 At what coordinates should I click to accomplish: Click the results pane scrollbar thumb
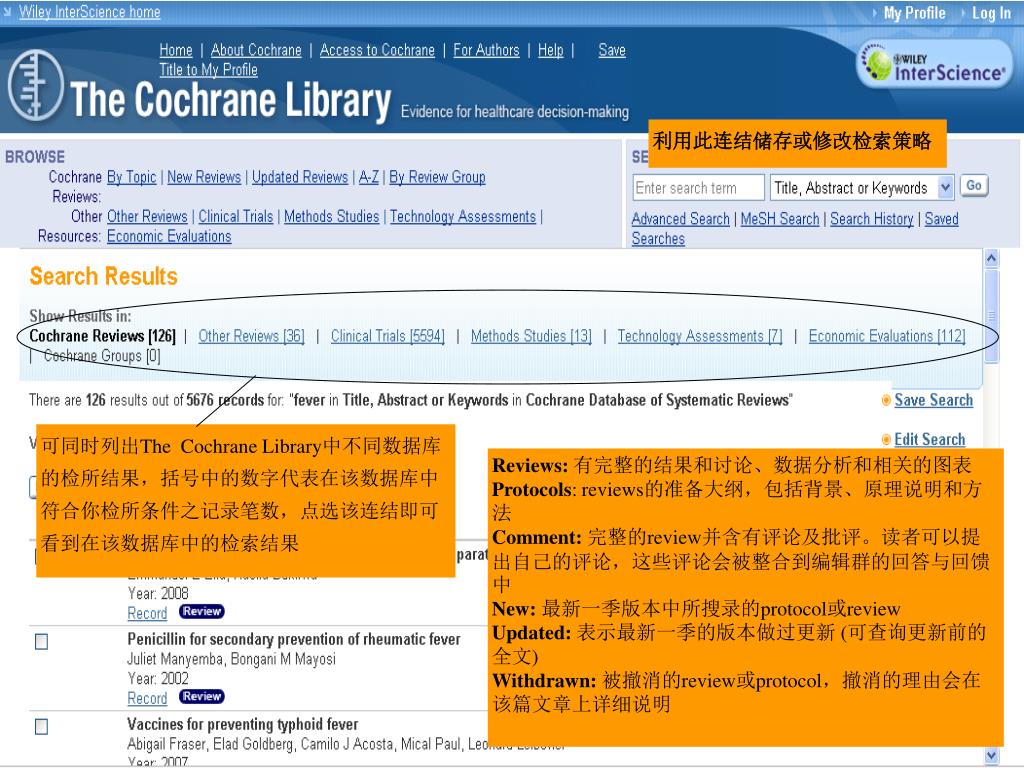click(x=991, y=315)
